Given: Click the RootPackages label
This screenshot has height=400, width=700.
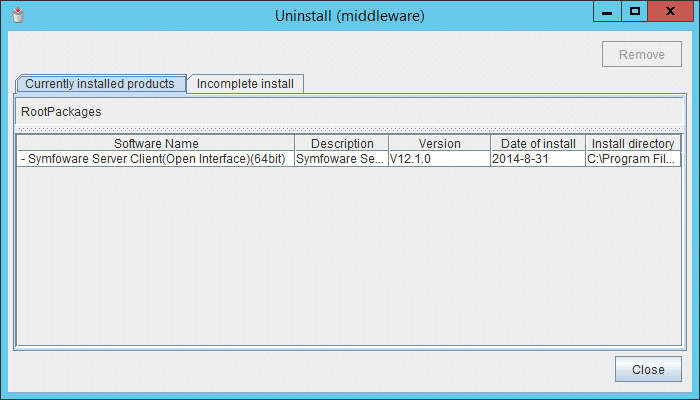Looking at the screenshot, I should click(x=61, y=112).
